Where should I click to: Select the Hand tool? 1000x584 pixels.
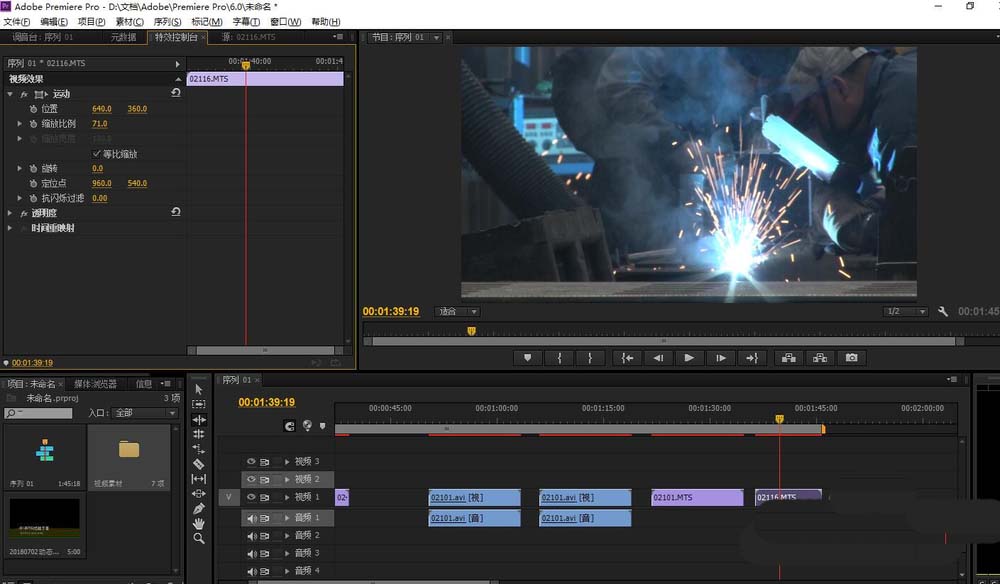point(199,523)
